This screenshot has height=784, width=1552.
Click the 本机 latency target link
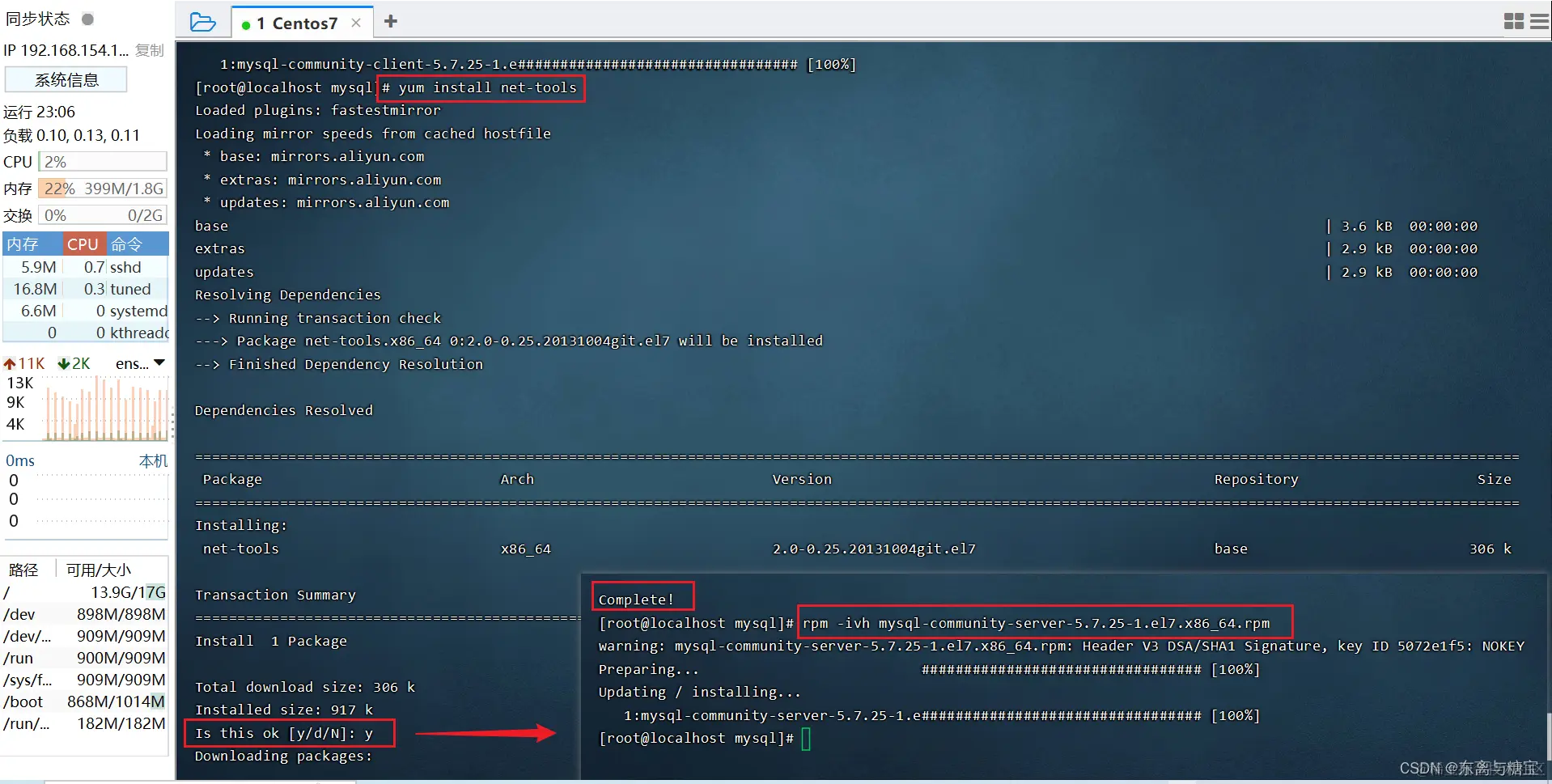pyautogui.click(x=154, y=460)
